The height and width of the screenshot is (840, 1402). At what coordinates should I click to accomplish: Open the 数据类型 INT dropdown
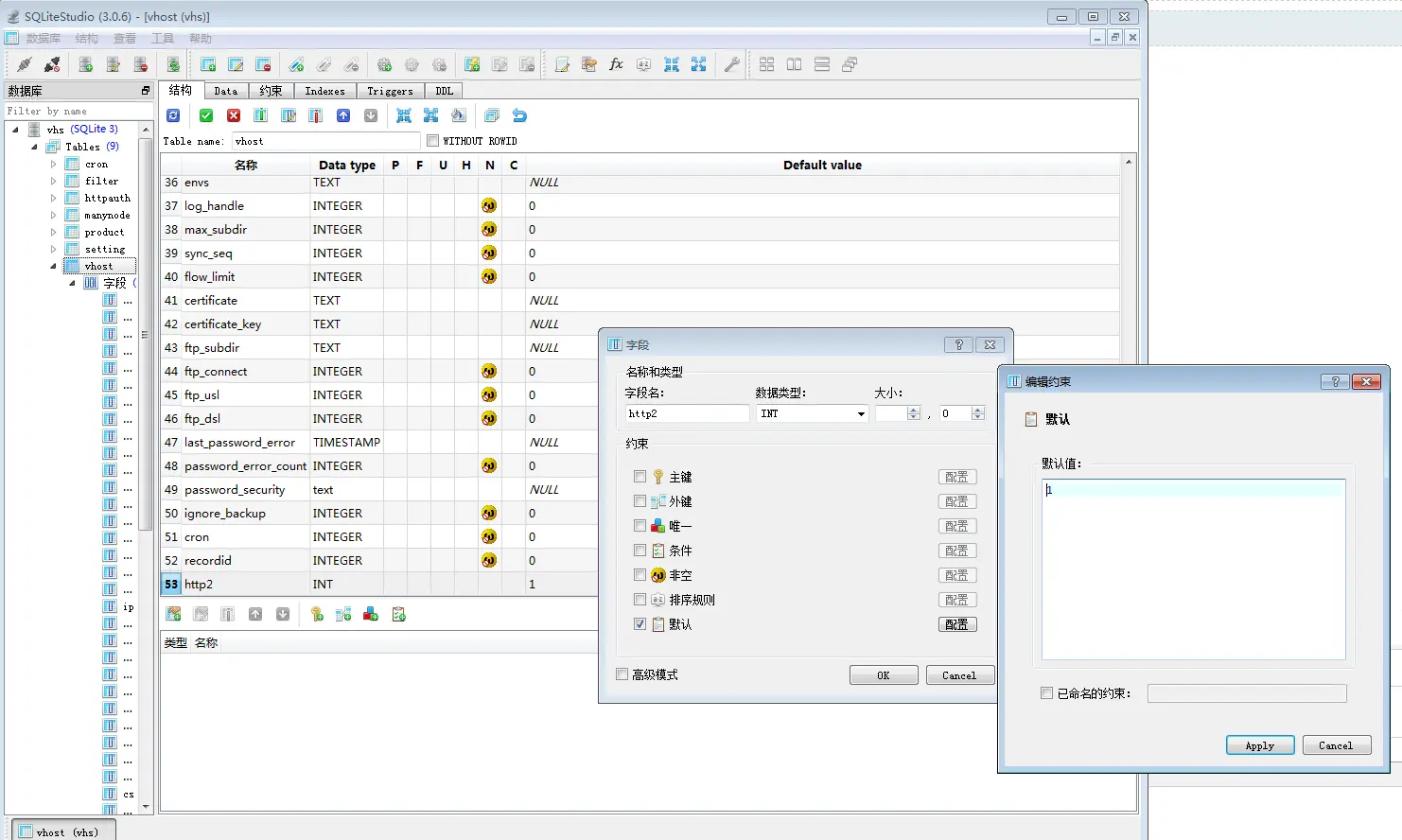(x=860, y=413)
